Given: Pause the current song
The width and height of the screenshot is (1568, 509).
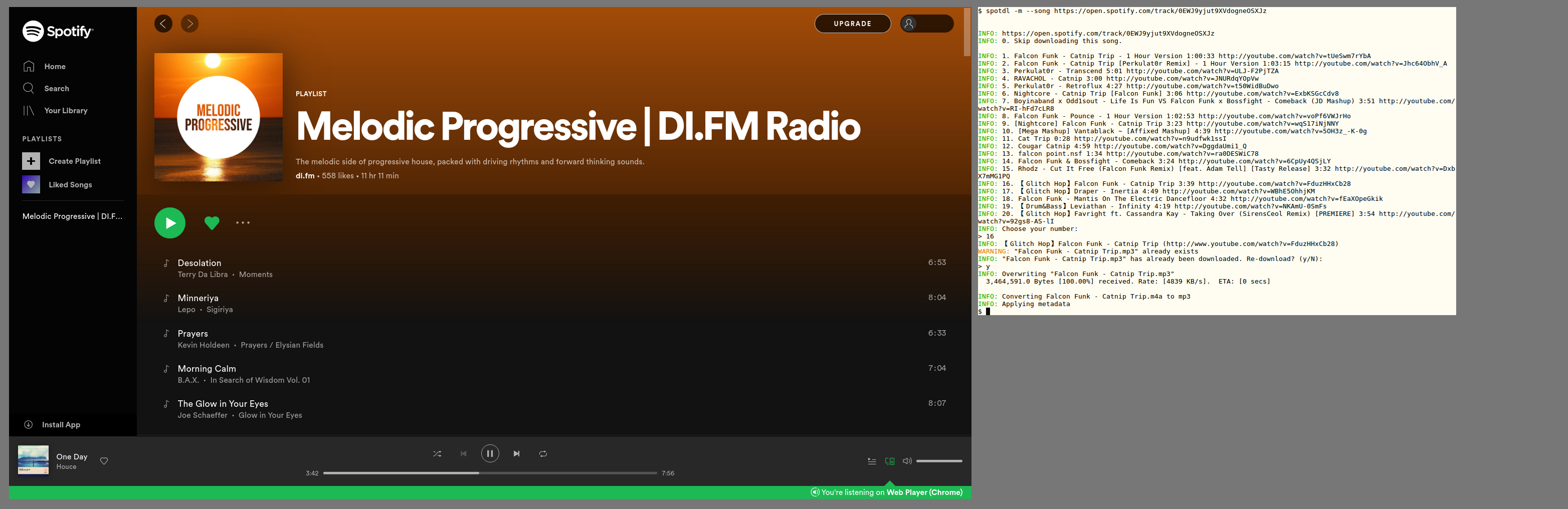Looking at the screenshot, I should pyautogui.click(x=490, y=454).
